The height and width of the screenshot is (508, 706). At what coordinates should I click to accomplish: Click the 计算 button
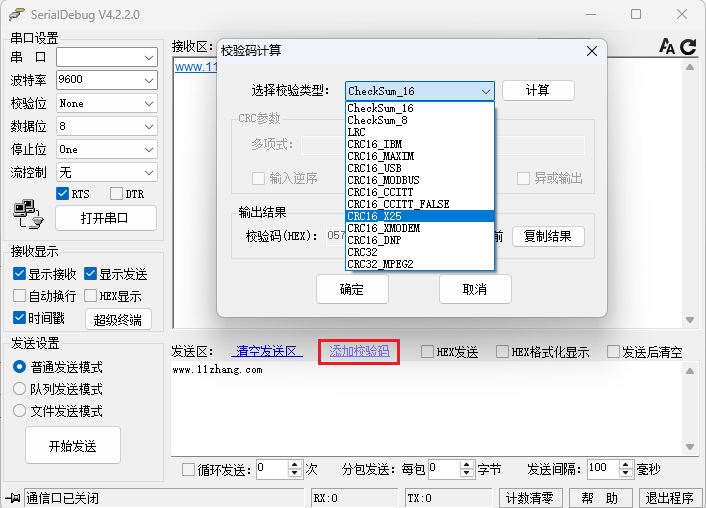click(x=538, y=91)
